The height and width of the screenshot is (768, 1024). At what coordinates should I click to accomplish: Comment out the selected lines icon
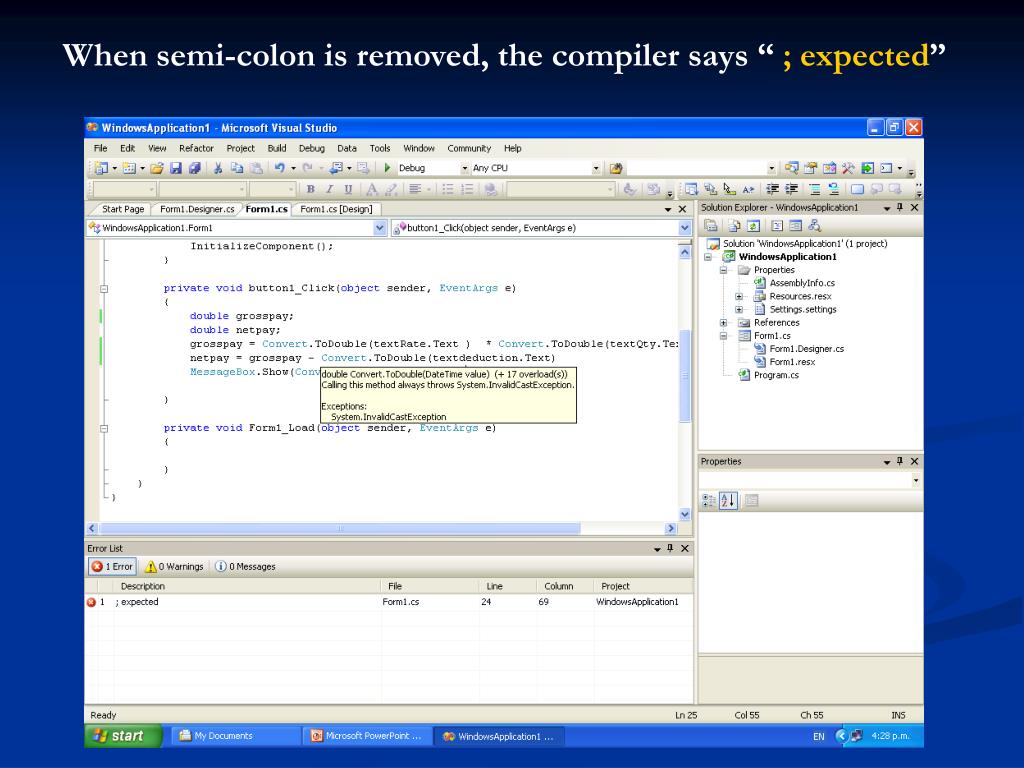point(814,189)
